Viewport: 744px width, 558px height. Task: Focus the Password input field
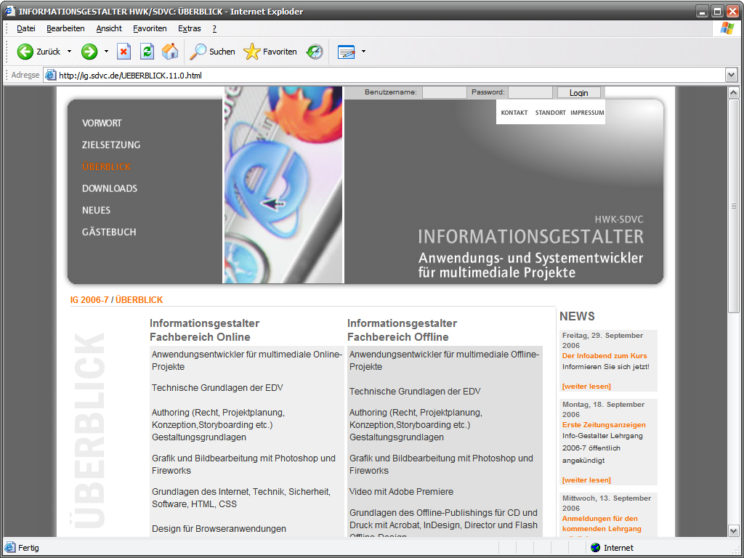pyautogui.click(x=530, y=93)
